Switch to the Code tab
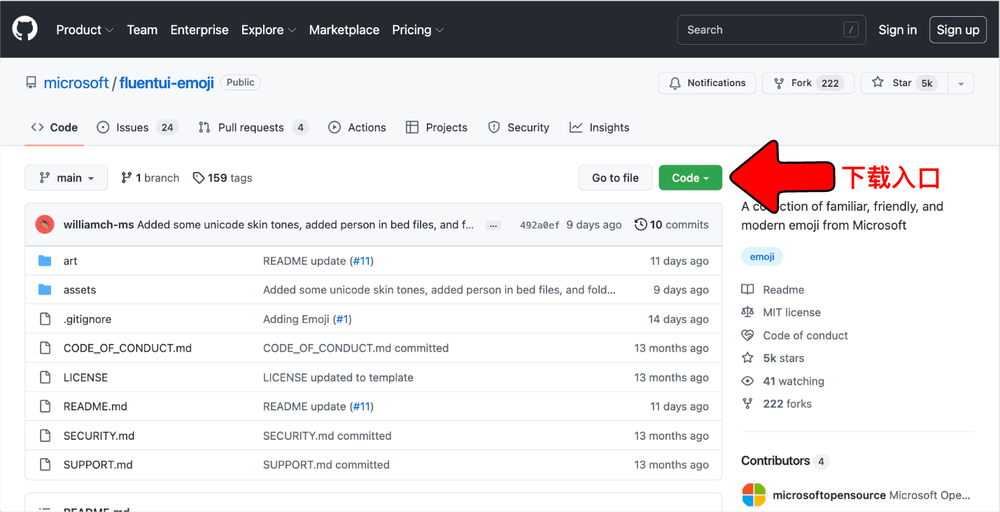Image resolution: width=1000 pixels, height=512 pixels. [54, 128]
